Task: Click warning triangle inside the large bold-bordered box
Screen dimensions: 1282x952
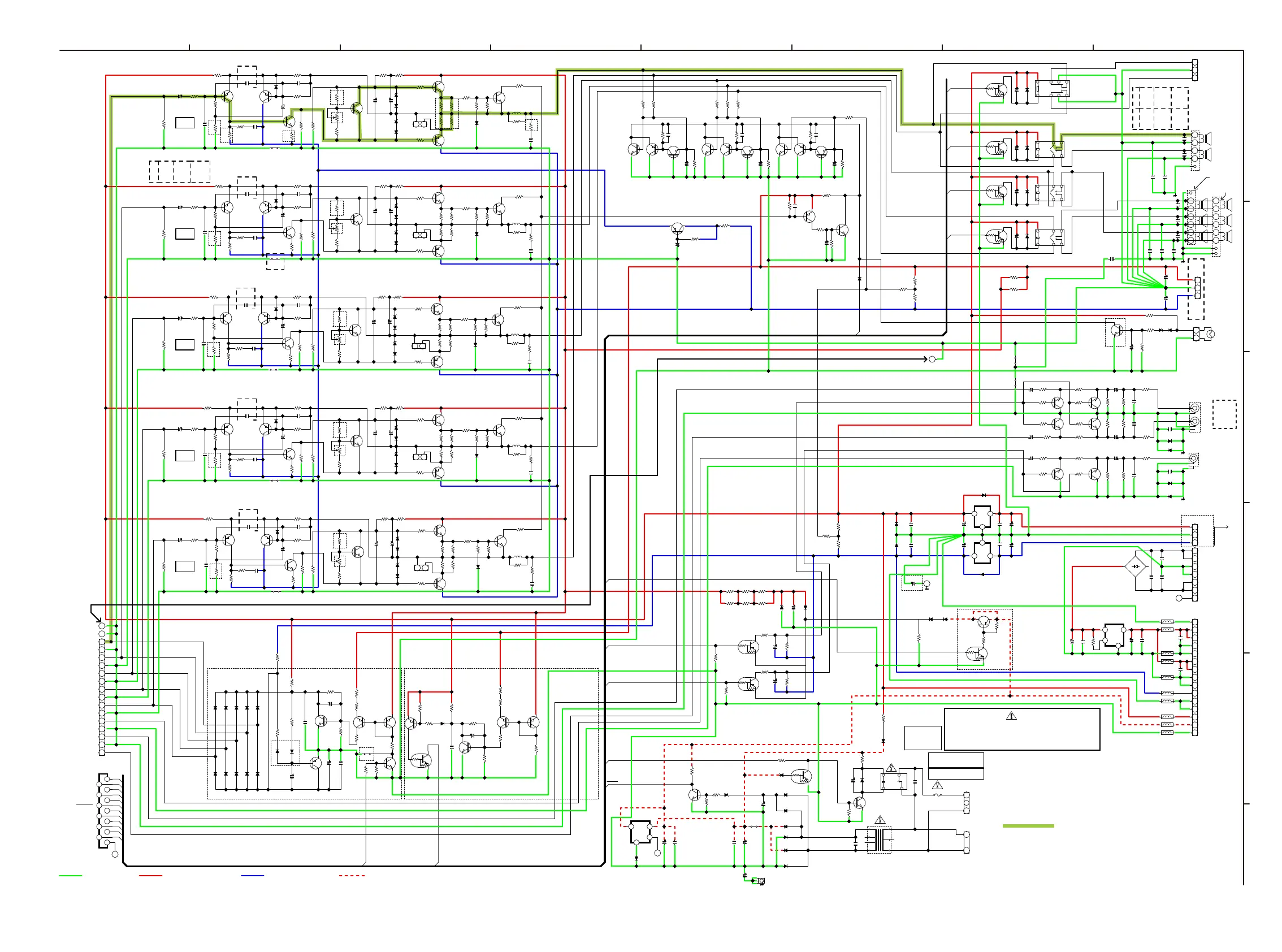Action: point(1011,716)
